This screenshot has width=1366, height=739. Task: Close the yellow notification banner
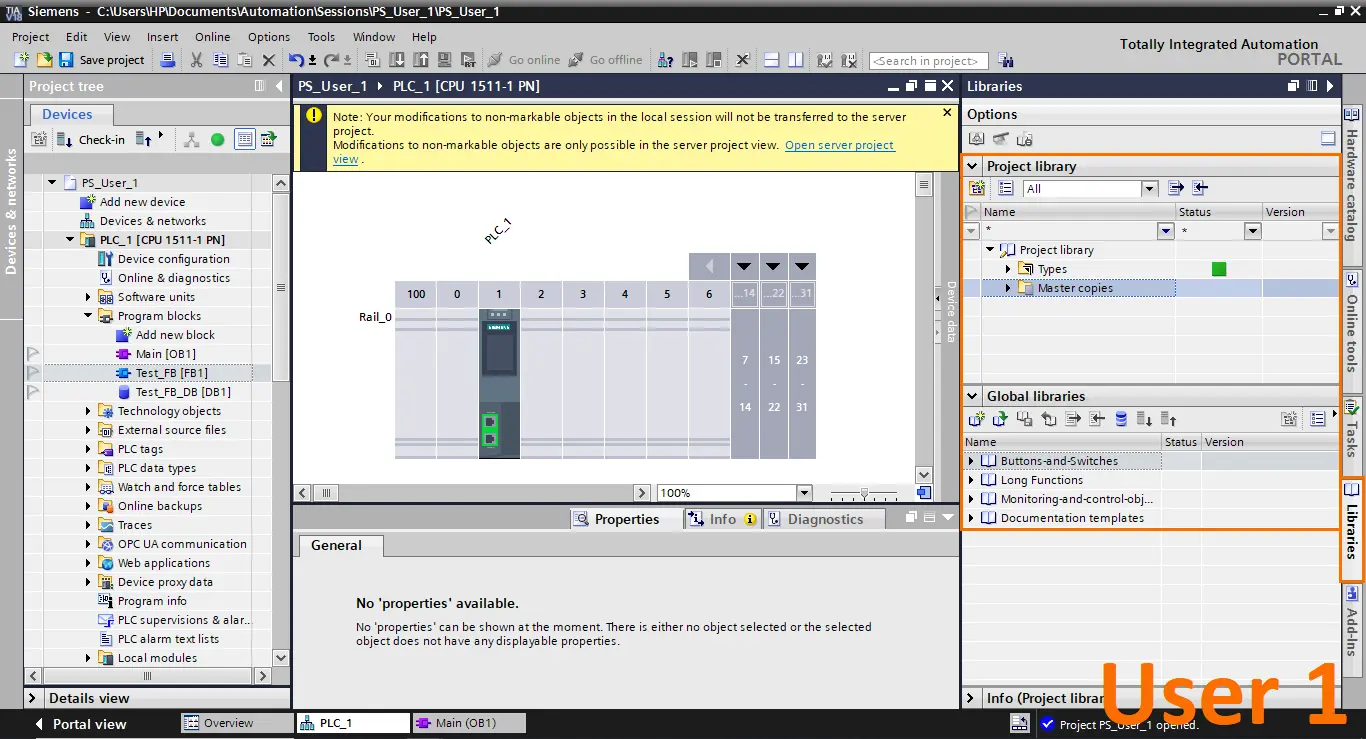pyautogui.click(x=947, y=113)
